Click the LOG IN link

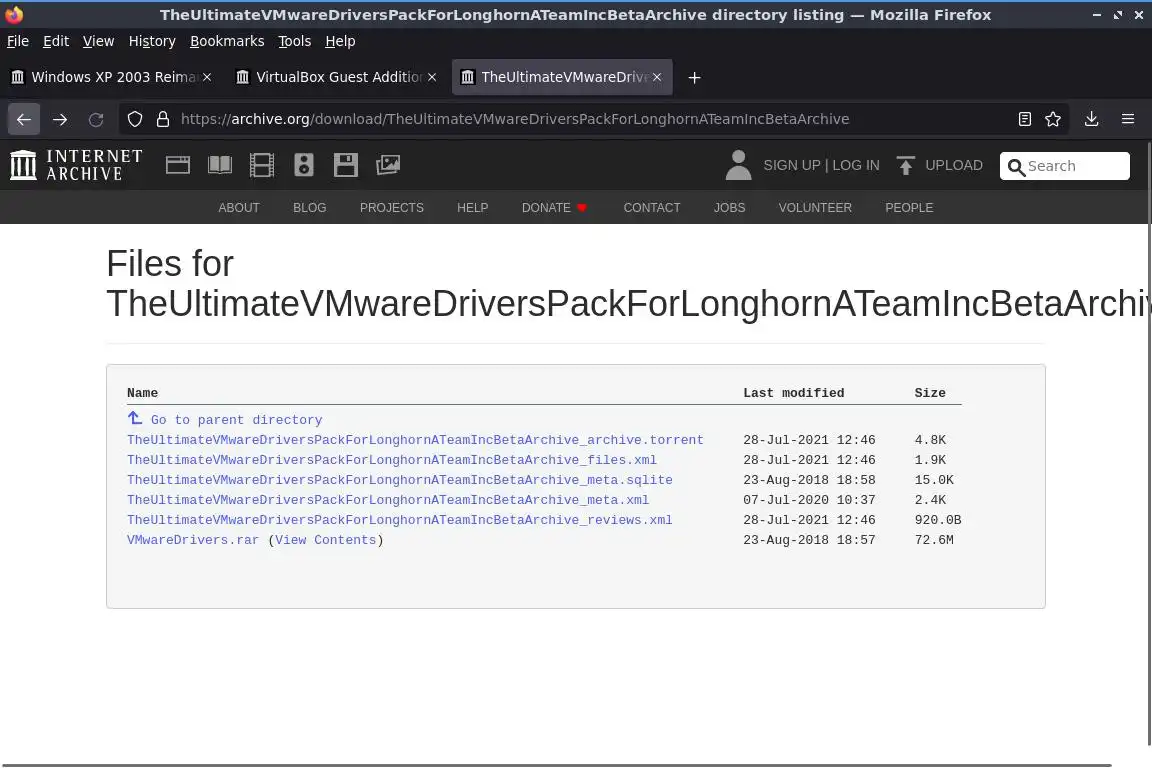click(856, 165)
